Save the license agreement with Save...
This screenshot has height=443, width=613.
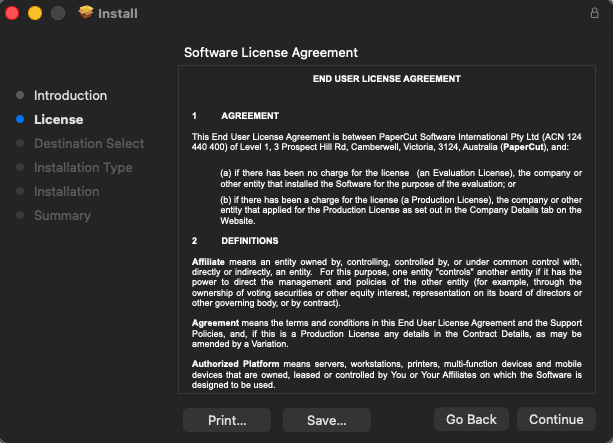(326, 420)
